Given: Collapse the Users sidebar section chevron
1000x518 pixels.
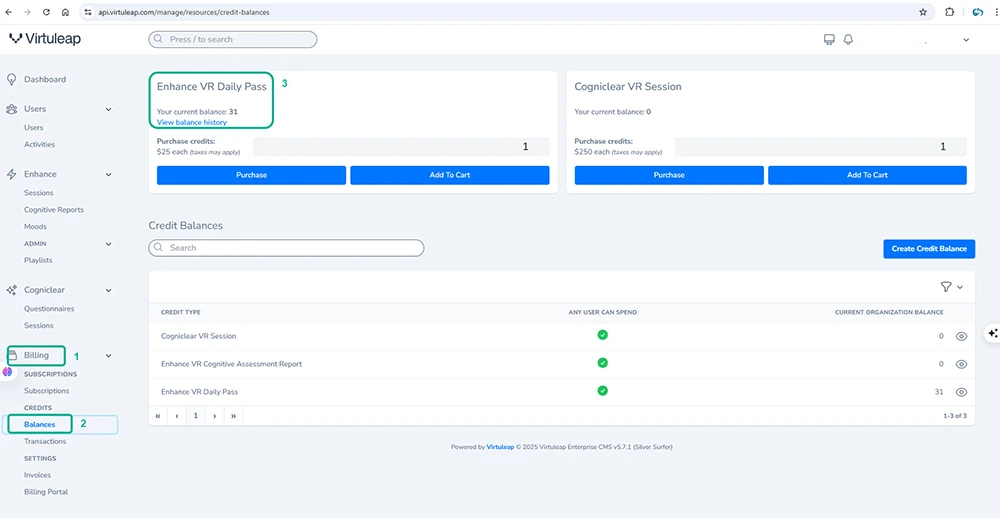Looking at the screenshot, I should click(108, 109).
